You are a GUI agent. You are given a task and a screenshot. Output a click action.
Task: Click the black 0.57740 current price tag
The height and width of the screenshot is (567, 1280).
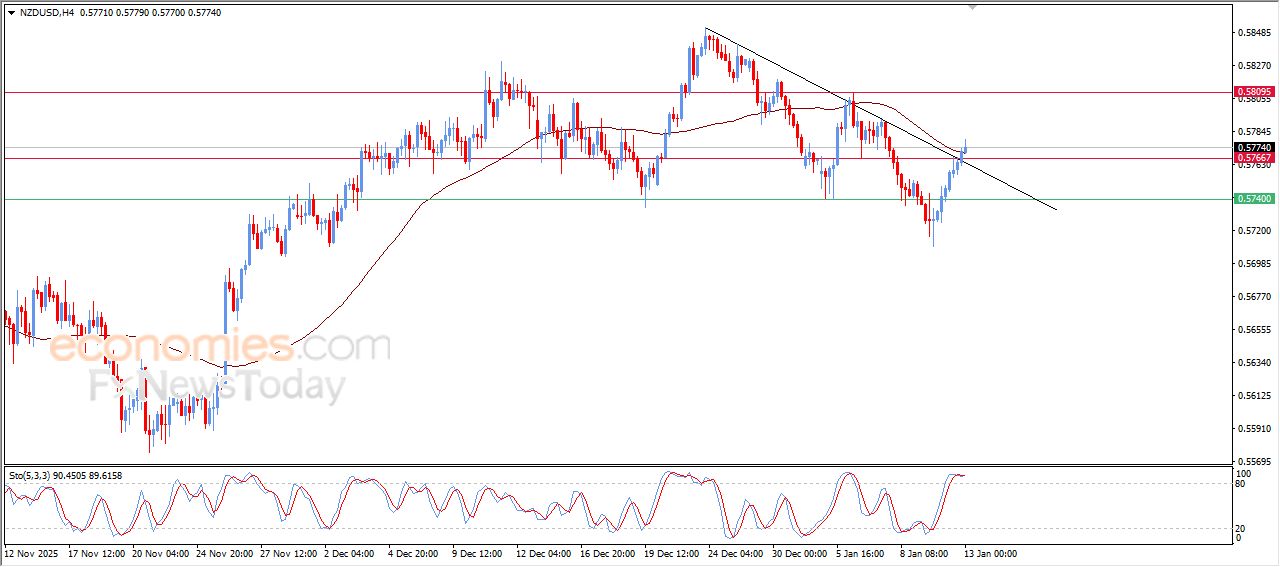pos(1253,147)
